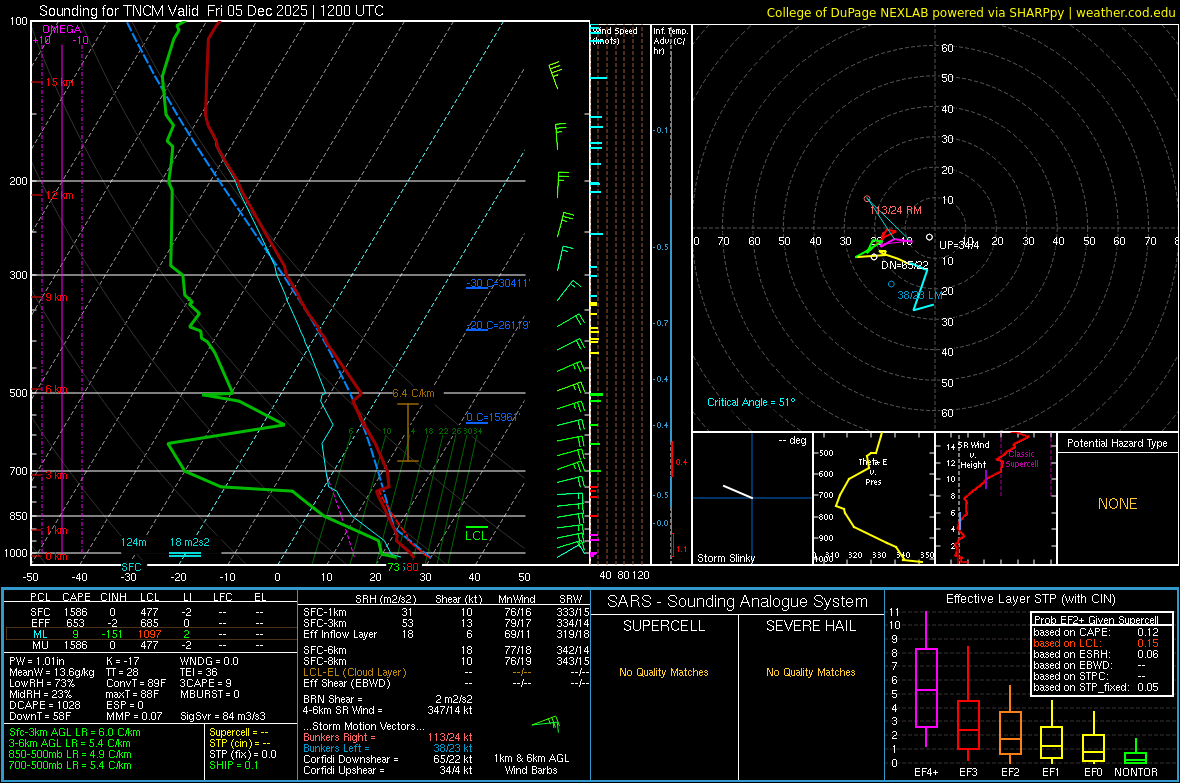Click the DN=65/22 hodograph label
1180x783 pixels.
(x=905, y=265)
